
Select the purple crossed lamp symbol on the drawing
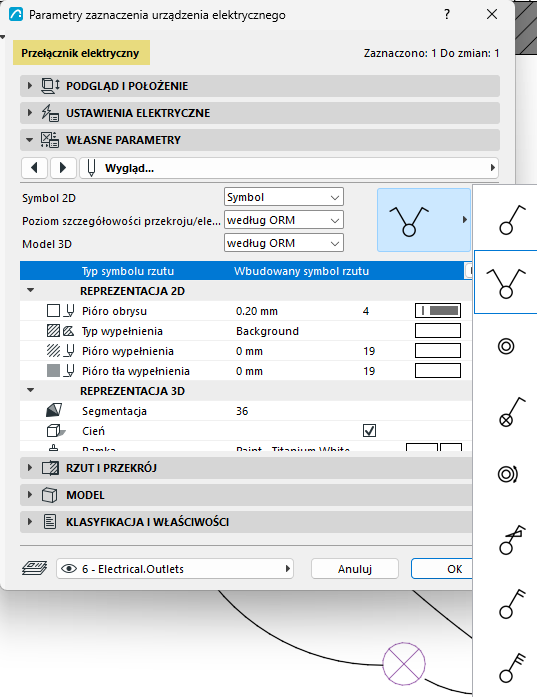click(x=404, y=664)
